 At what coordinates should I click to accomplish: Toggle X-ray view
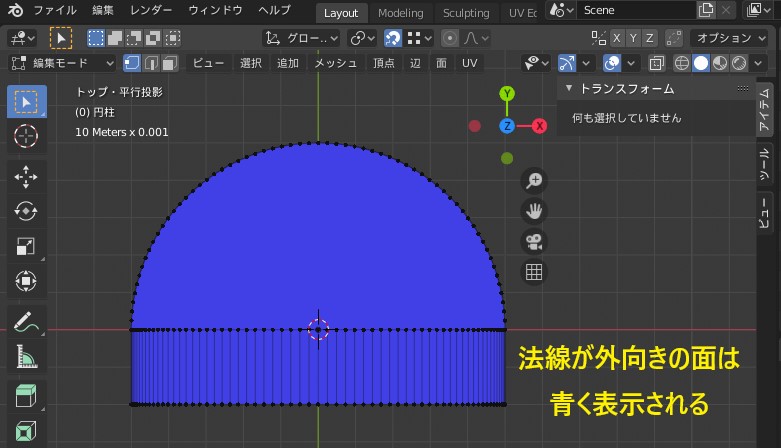pos(656,63)
